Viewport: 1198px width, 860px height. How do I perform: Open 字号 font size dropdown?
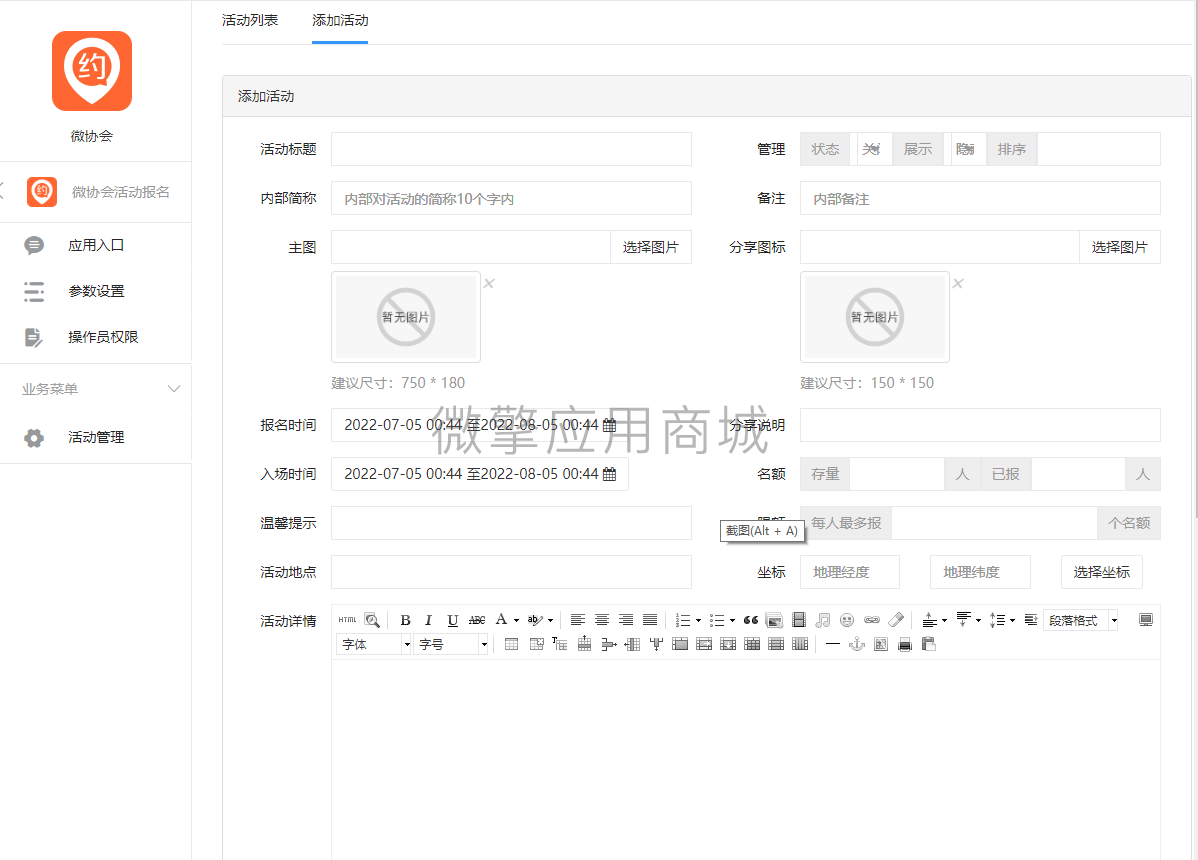451,645
